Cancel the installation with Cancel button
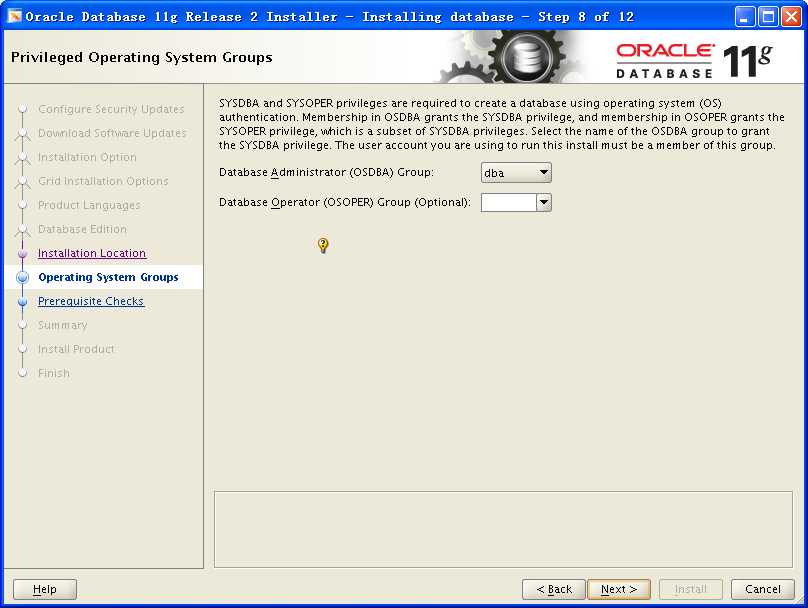This screenshot has width=808, height=608. (763, 589)
